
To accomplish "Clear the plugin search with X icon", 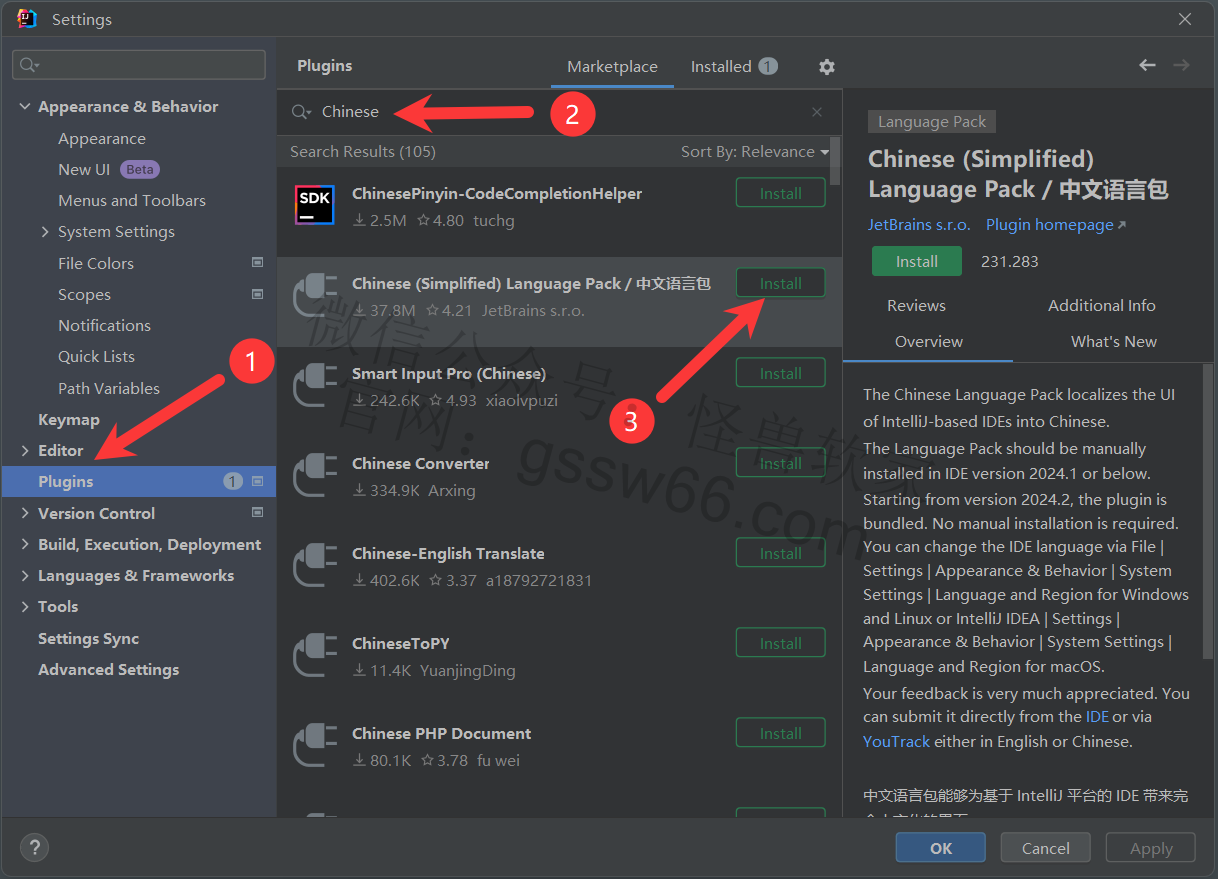I will click(817, 112).
